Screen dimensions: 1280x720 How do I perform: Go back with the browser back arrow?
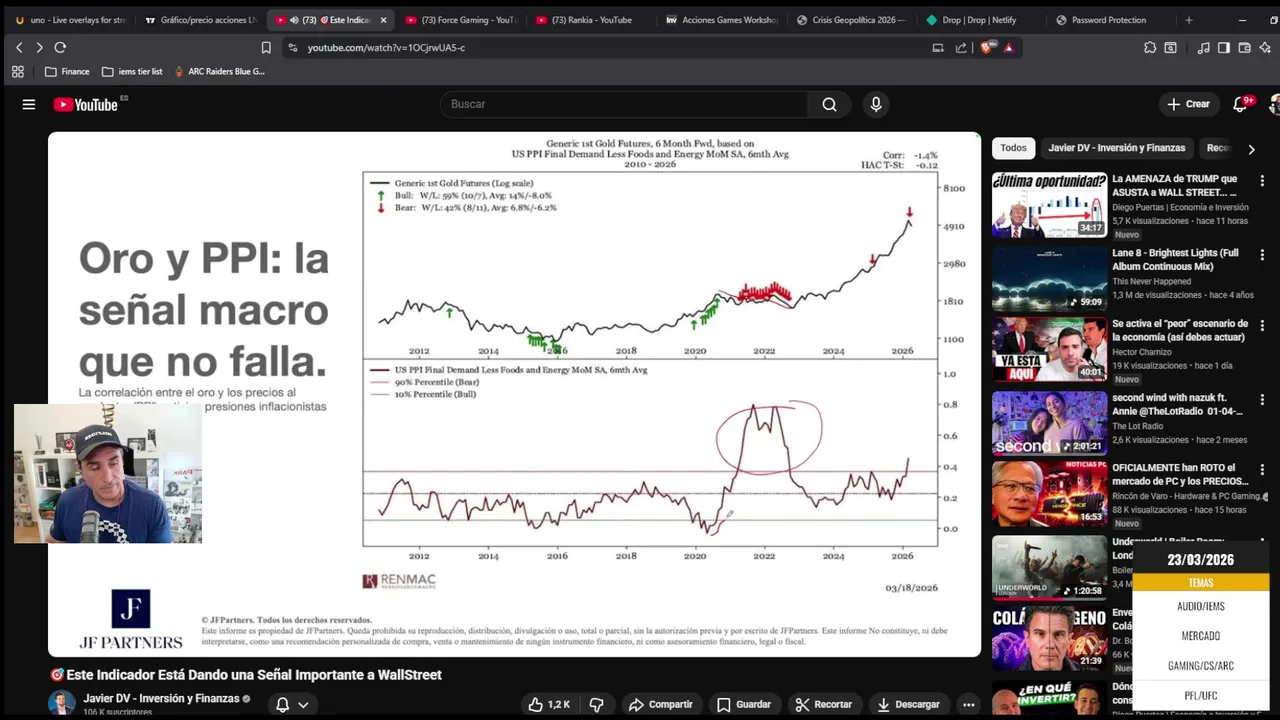tap(19, 47)
